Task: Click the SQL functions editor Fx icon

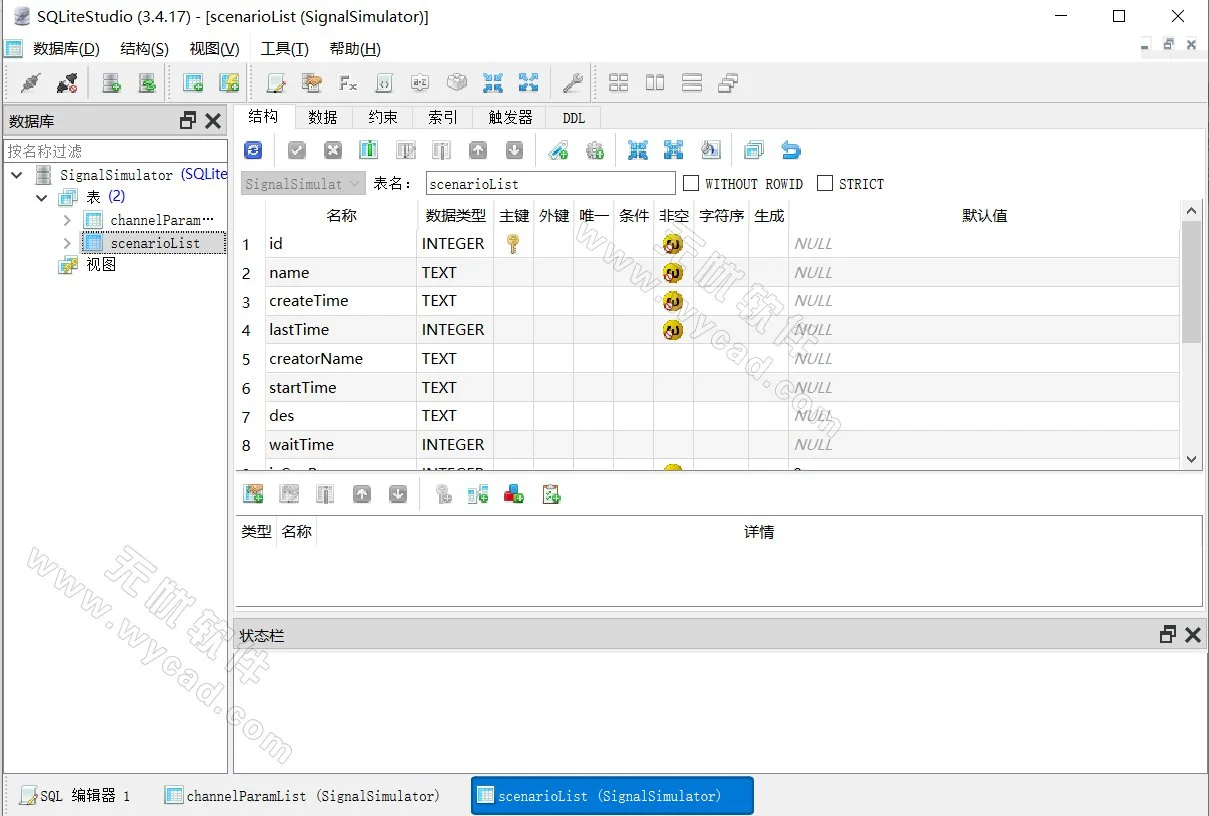Action: pyautogui.click(x=348, y=83)
